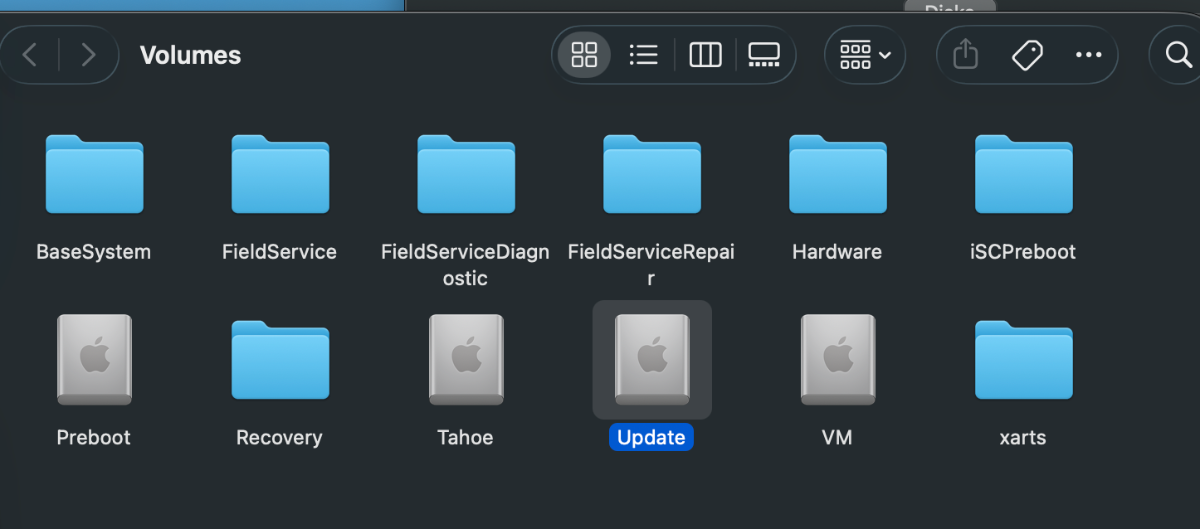Switch to list view
1200x529 pixels.
coord(643,55)
